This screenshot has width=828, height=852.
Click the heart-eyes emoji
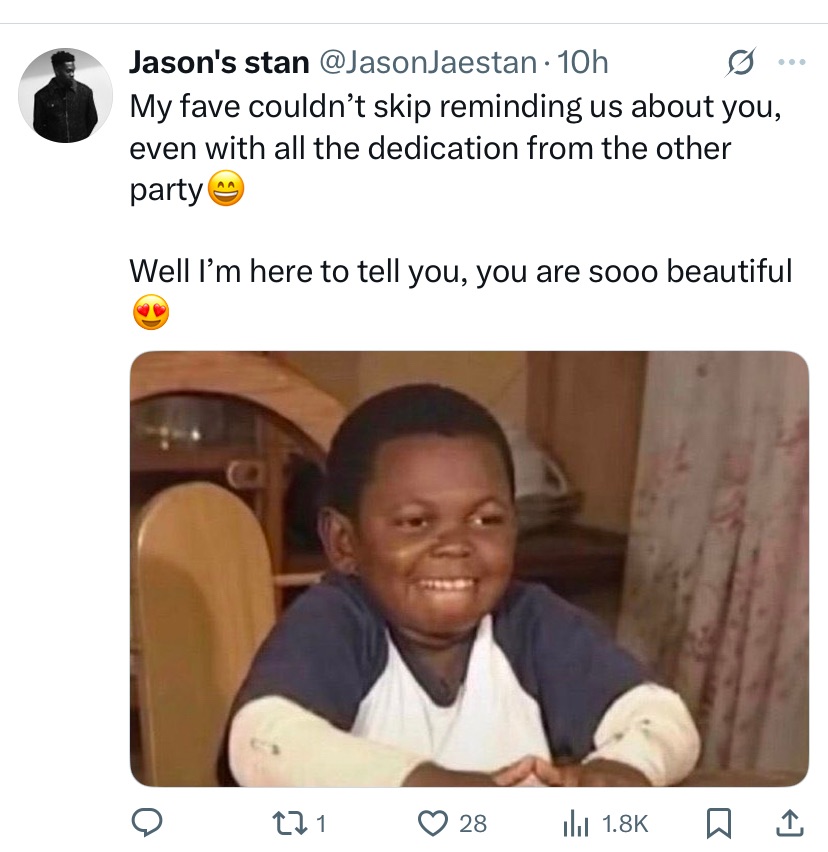tap(151, 314)
